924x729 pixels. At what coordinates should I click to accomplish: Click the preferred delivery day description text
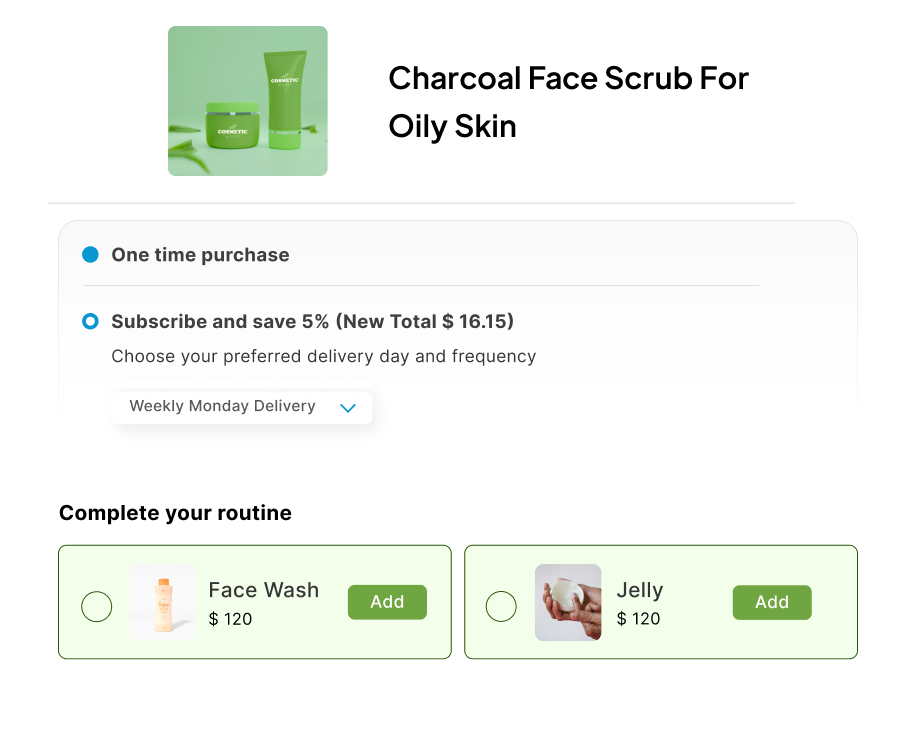[x=323, y=356]
